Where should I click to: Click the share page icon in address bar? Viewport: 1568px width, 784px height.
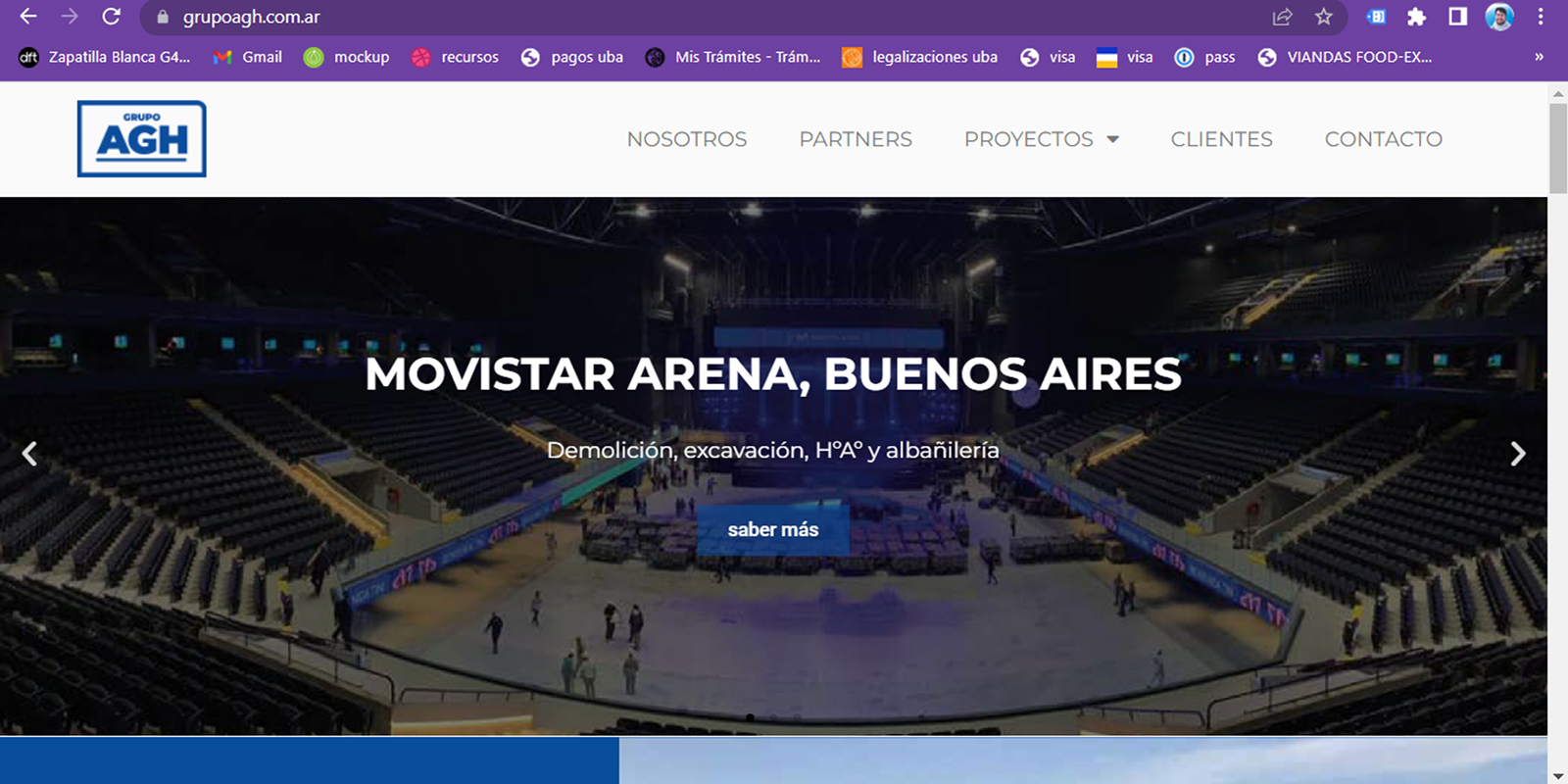coord(1282,17)
